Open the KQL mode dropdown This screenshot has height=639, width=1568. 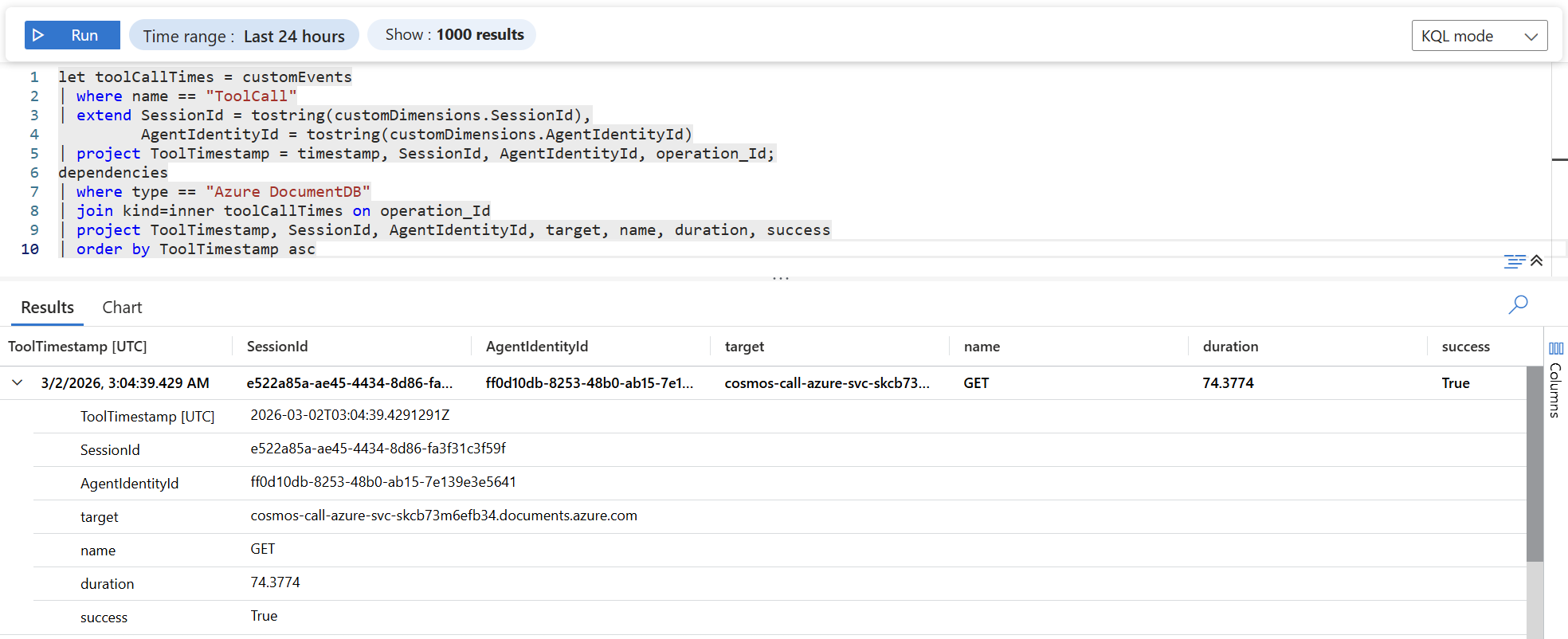(x=1480, y=36)
